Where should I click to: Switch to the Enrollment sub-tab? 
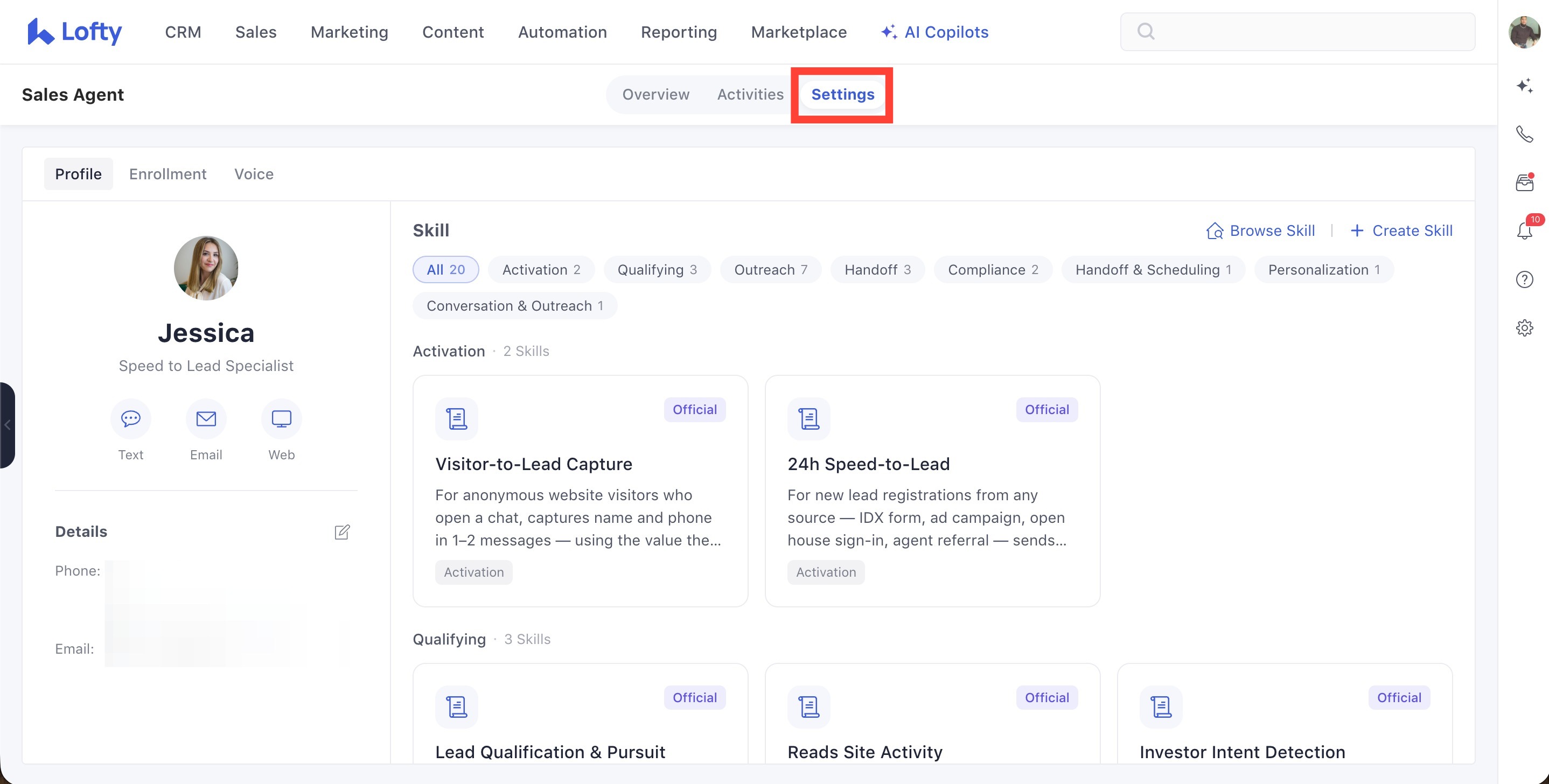(168, 174)
